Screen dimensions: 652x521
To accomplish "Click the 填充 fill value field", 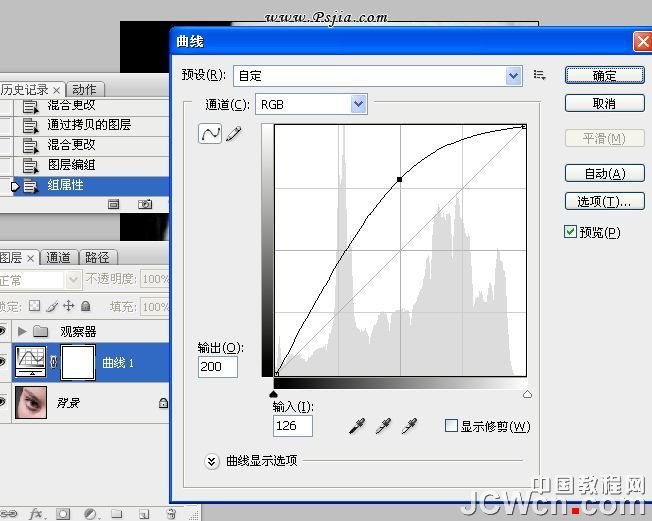I will click(155, 307).
